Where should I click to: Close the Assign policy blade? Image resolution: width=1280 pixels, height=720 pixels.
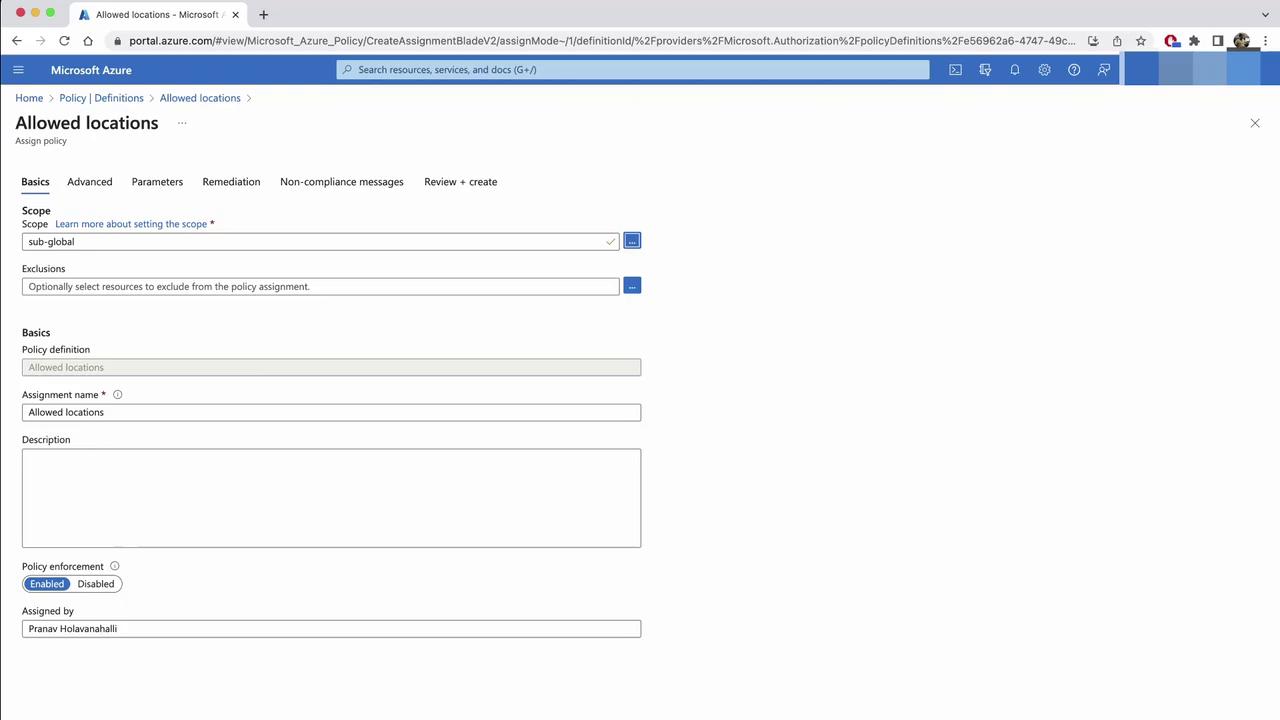point(1255,123)
